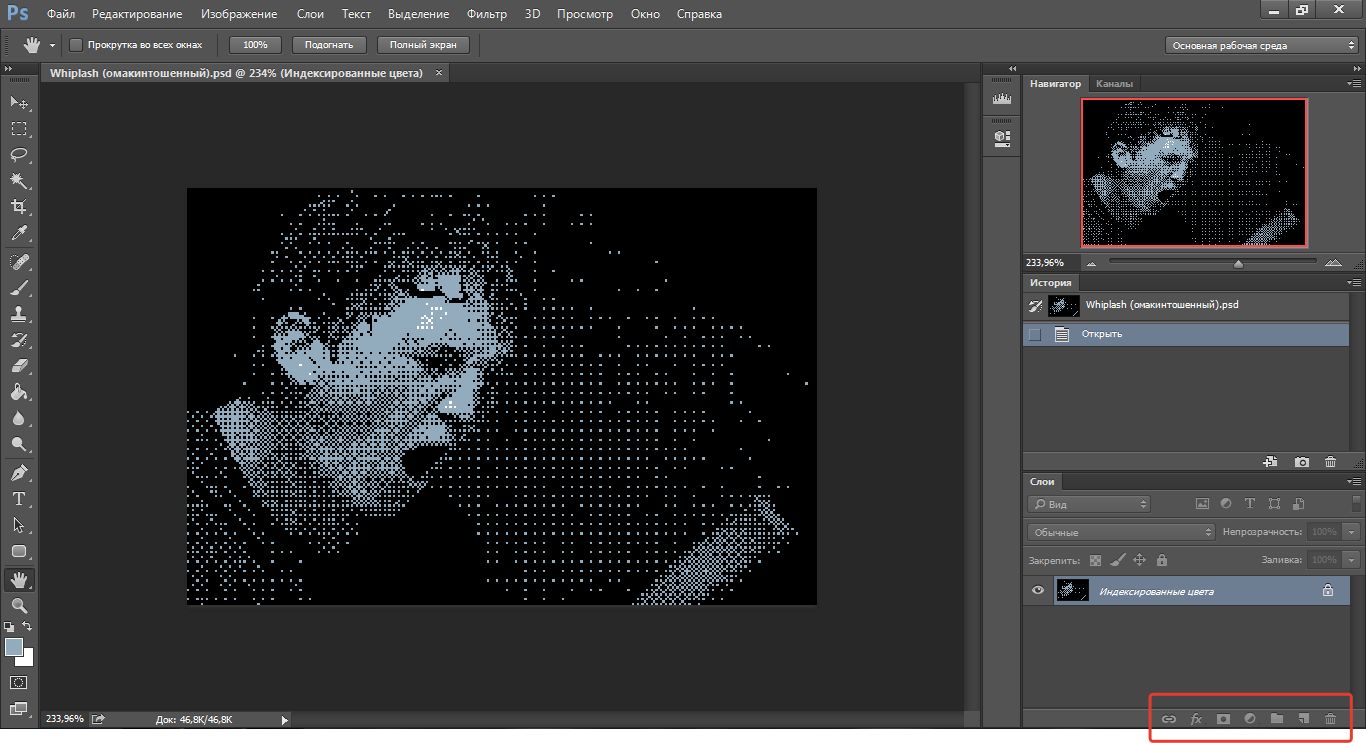Add a layer mask
Image resolution: width=1366 pixels, height=743 pixels.
pos(1222,719)
